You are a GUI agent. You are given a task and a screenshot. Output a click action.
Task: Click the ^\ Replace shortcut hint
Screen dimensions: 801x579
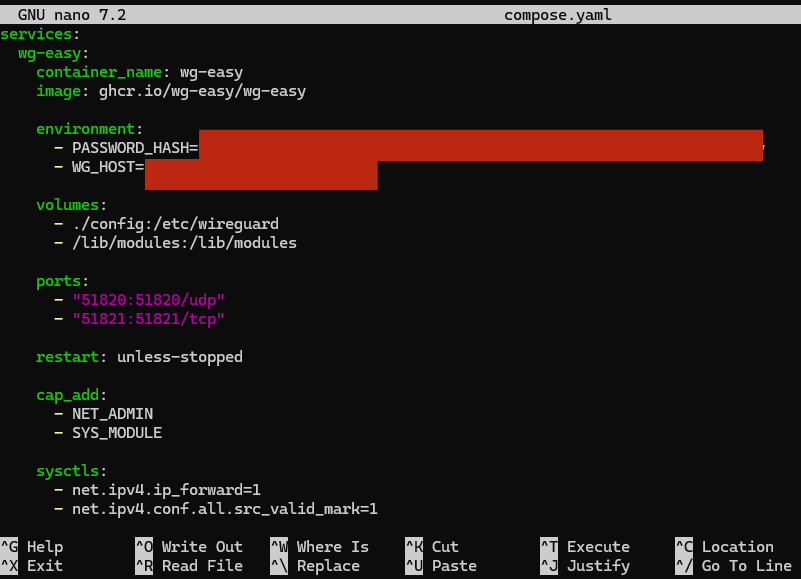coord(315,566)
